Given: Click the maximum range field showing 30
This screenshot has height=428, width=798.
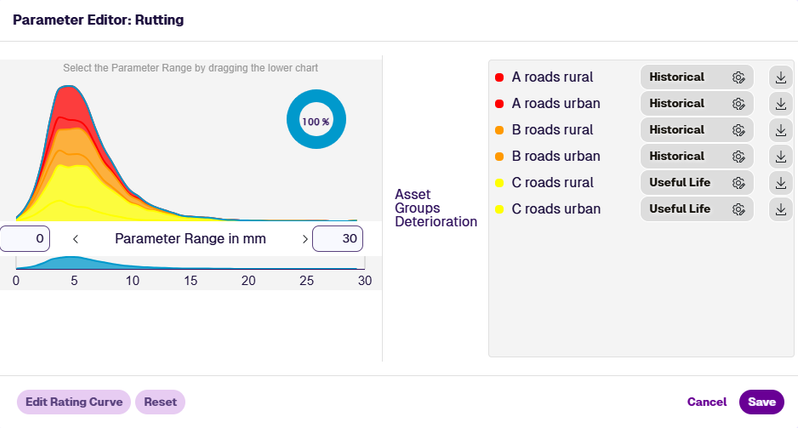Looking at the screenshot, I should [x=337, y=239].
